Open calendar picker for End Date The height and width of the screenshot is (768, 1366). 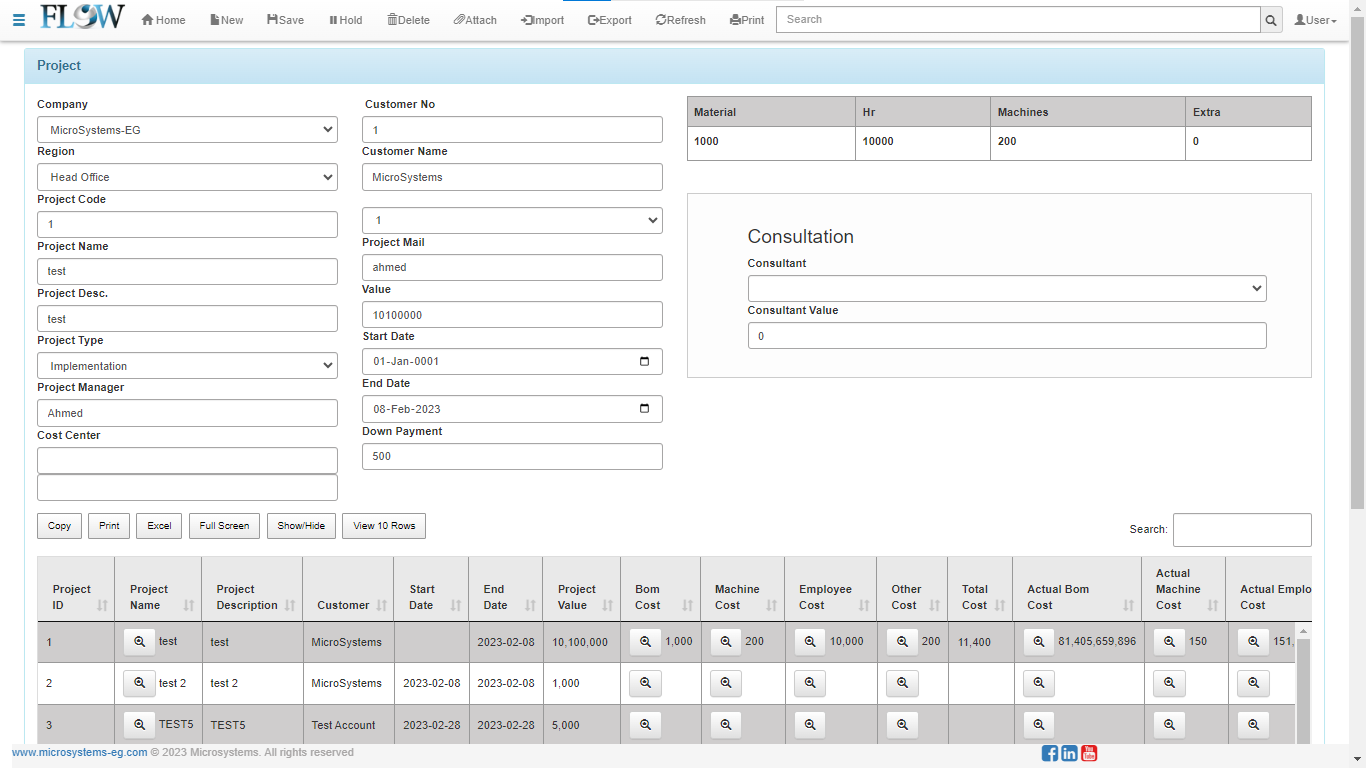click(x=644, y=408)
